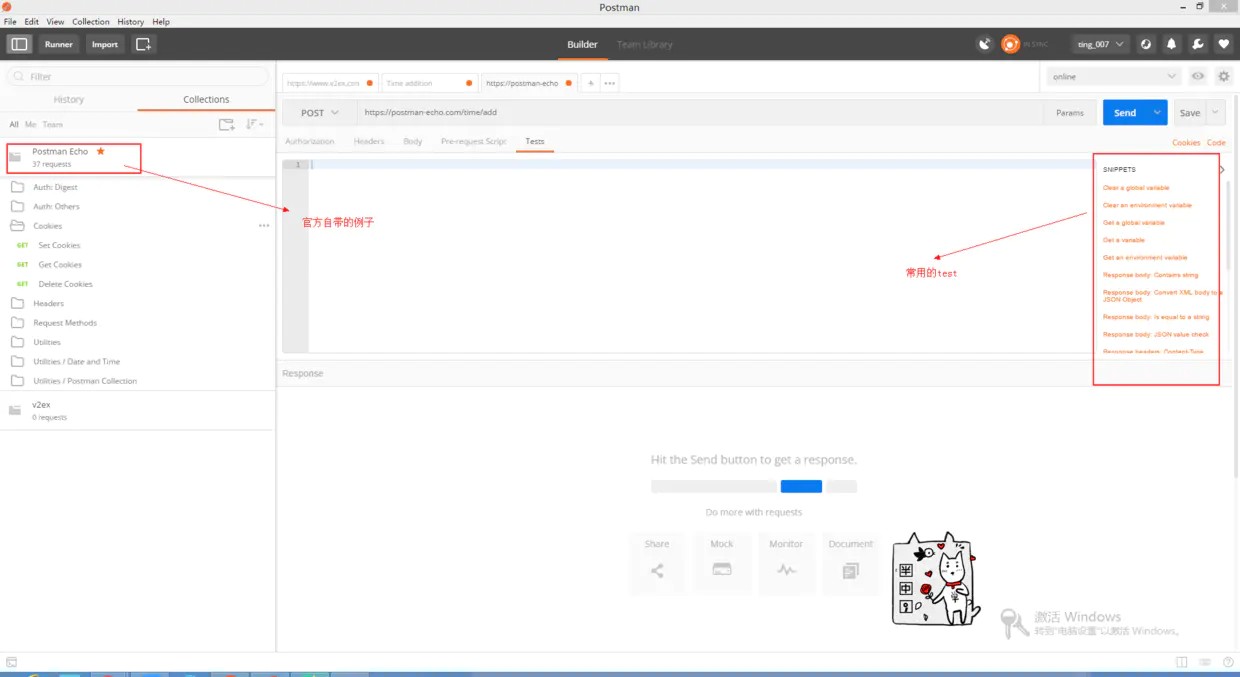
Task: Switch to the History tab
Action: click(x=69, y=100)
